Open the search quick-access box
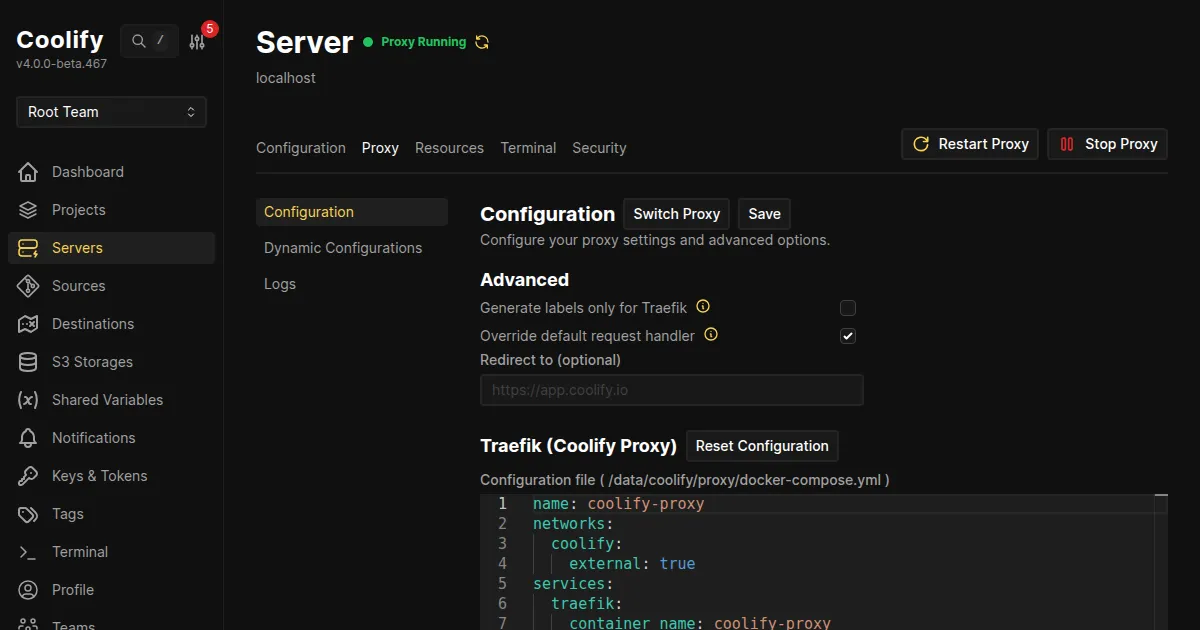 (x=149, y=41)
